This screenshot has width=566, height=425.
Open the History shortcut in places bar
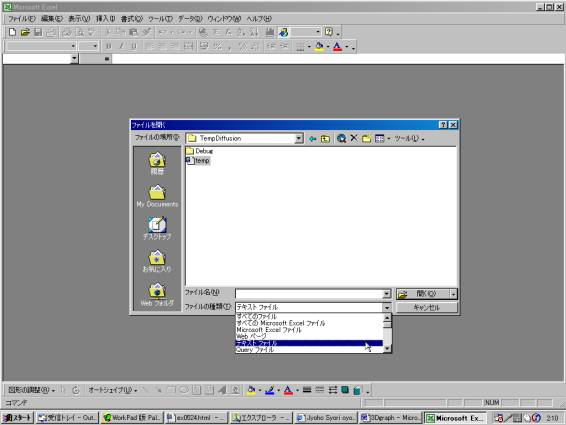157,164
